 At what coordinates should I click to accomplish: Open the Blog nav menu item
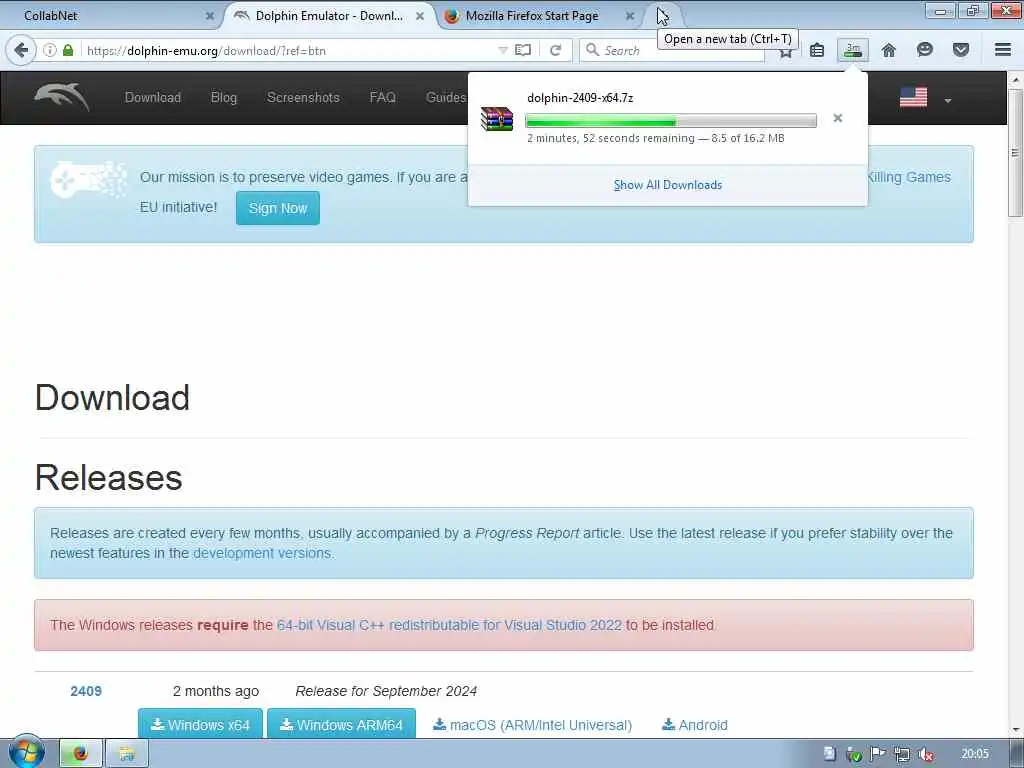pos(223,97)
